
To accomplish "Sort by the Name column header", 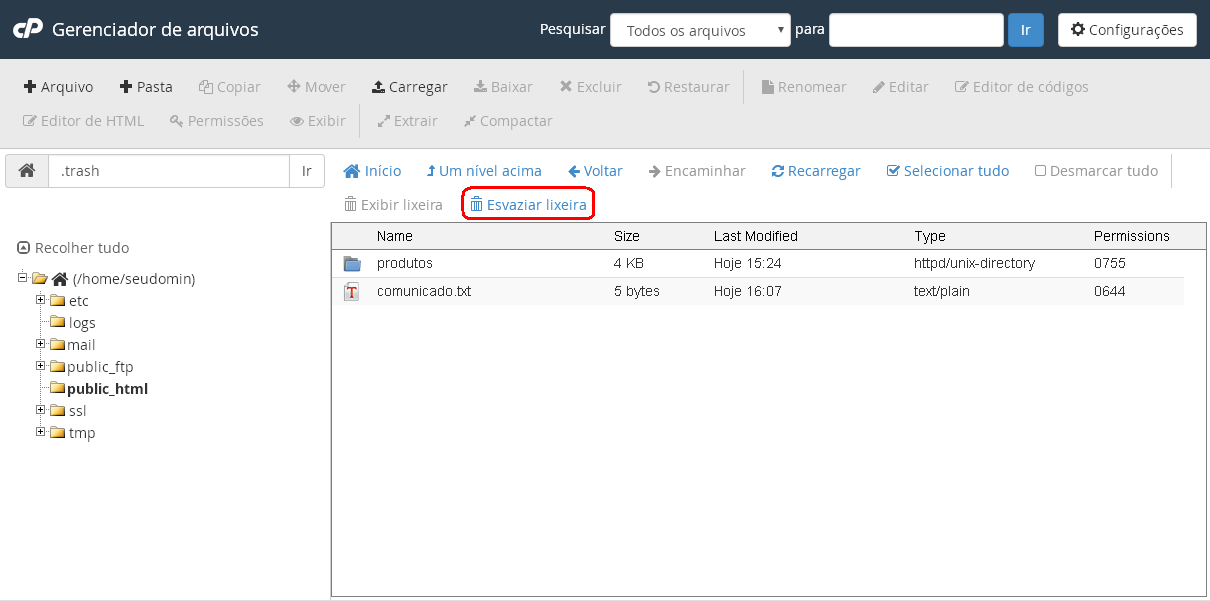I will 395,236.
